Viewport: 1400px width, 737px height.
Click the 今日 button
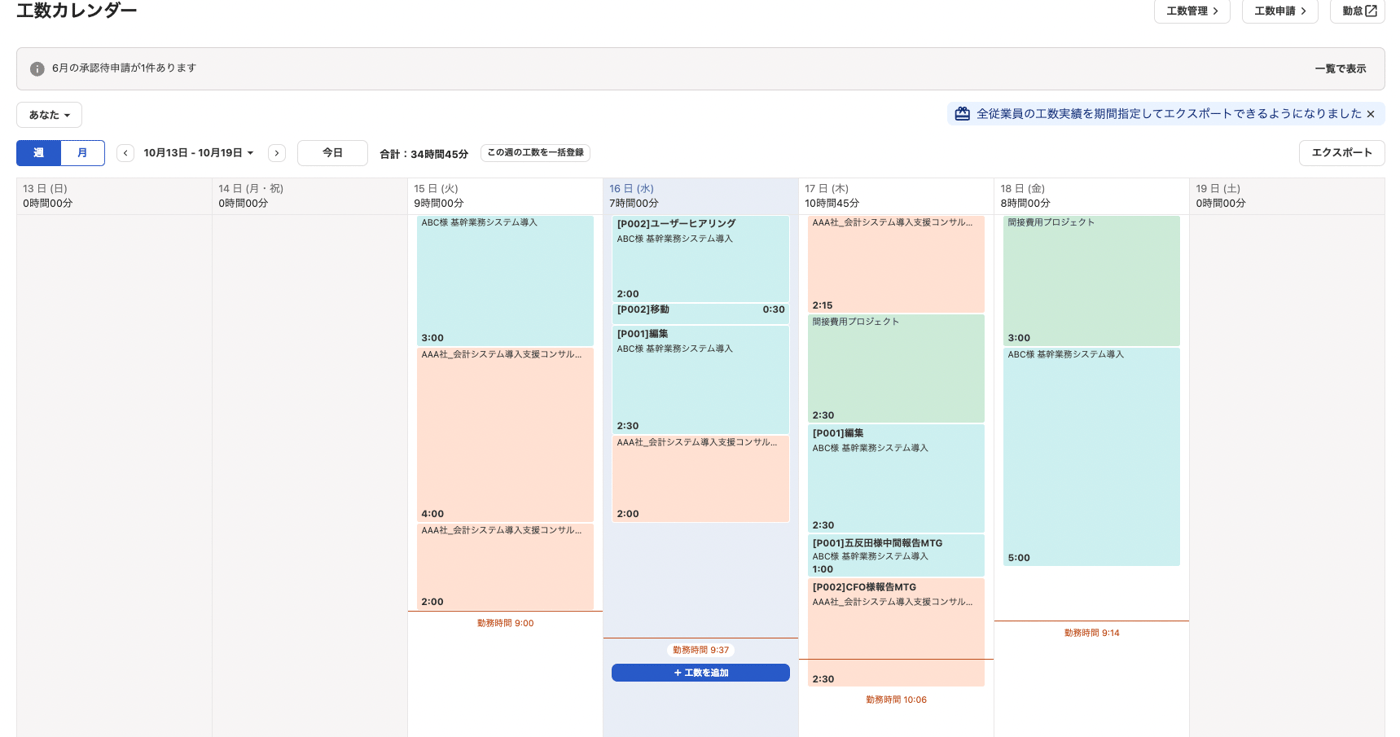pos(332,153)
